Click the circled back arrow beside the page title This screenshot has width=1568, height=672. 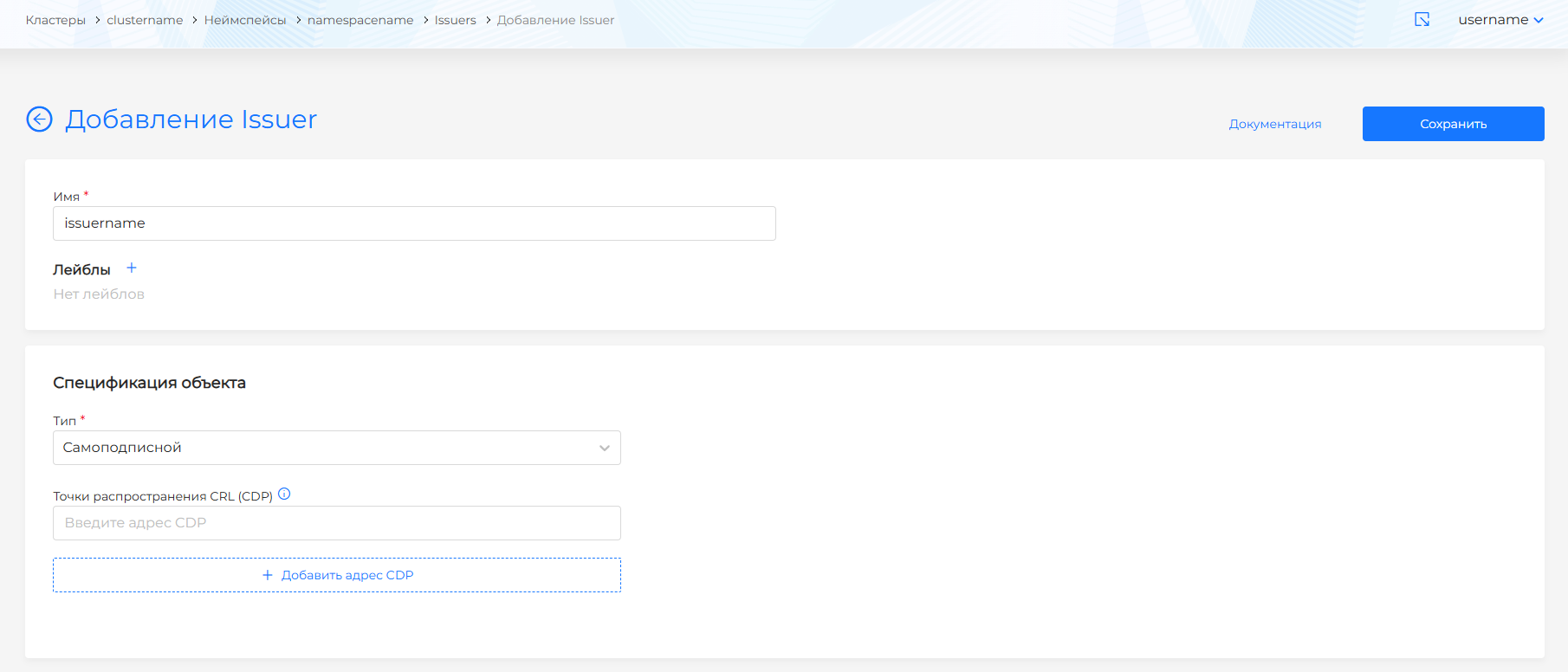tap(39, 120)
